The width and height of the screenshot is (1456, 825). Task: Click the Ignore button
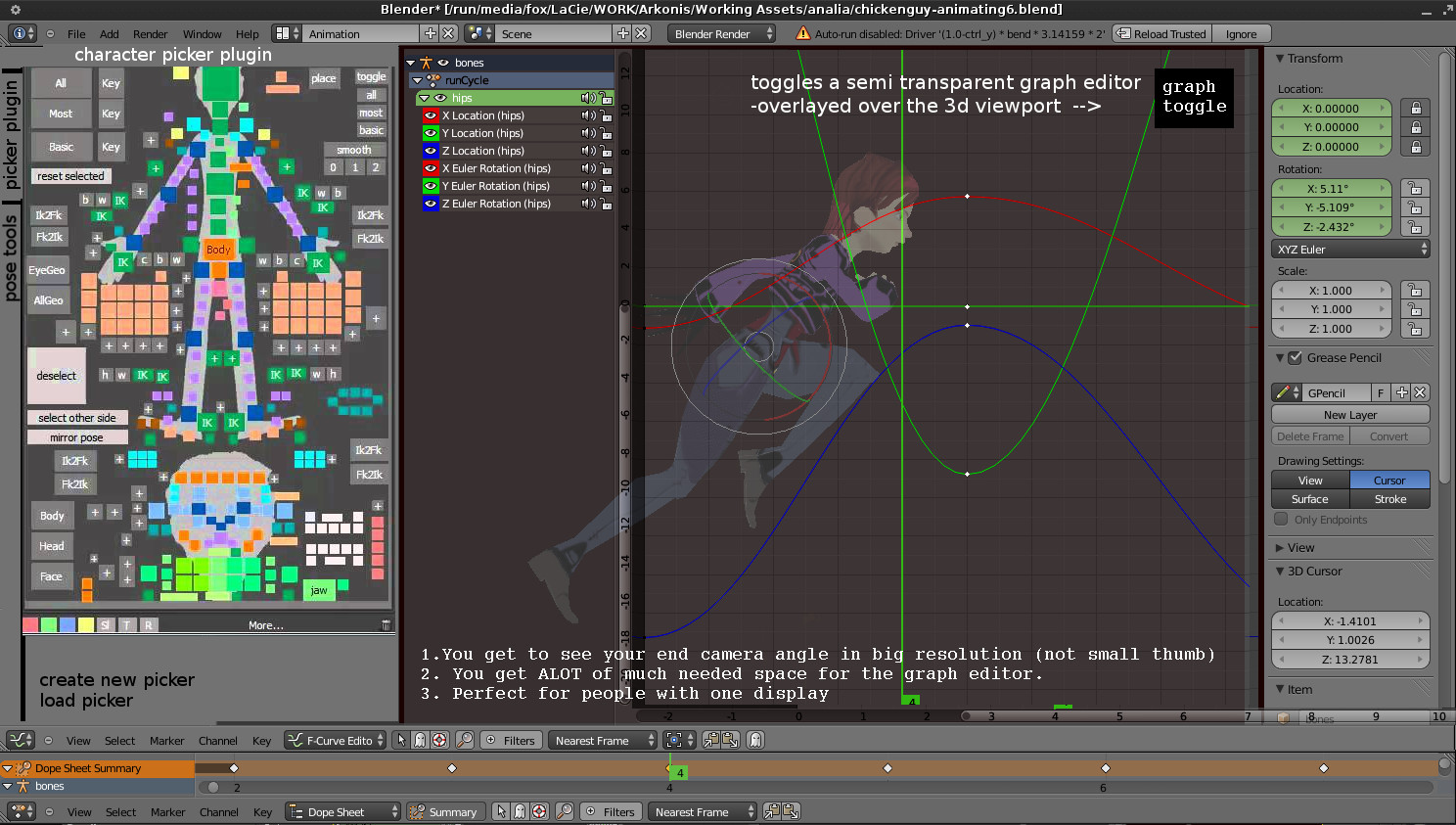[x=1242, y=33]
